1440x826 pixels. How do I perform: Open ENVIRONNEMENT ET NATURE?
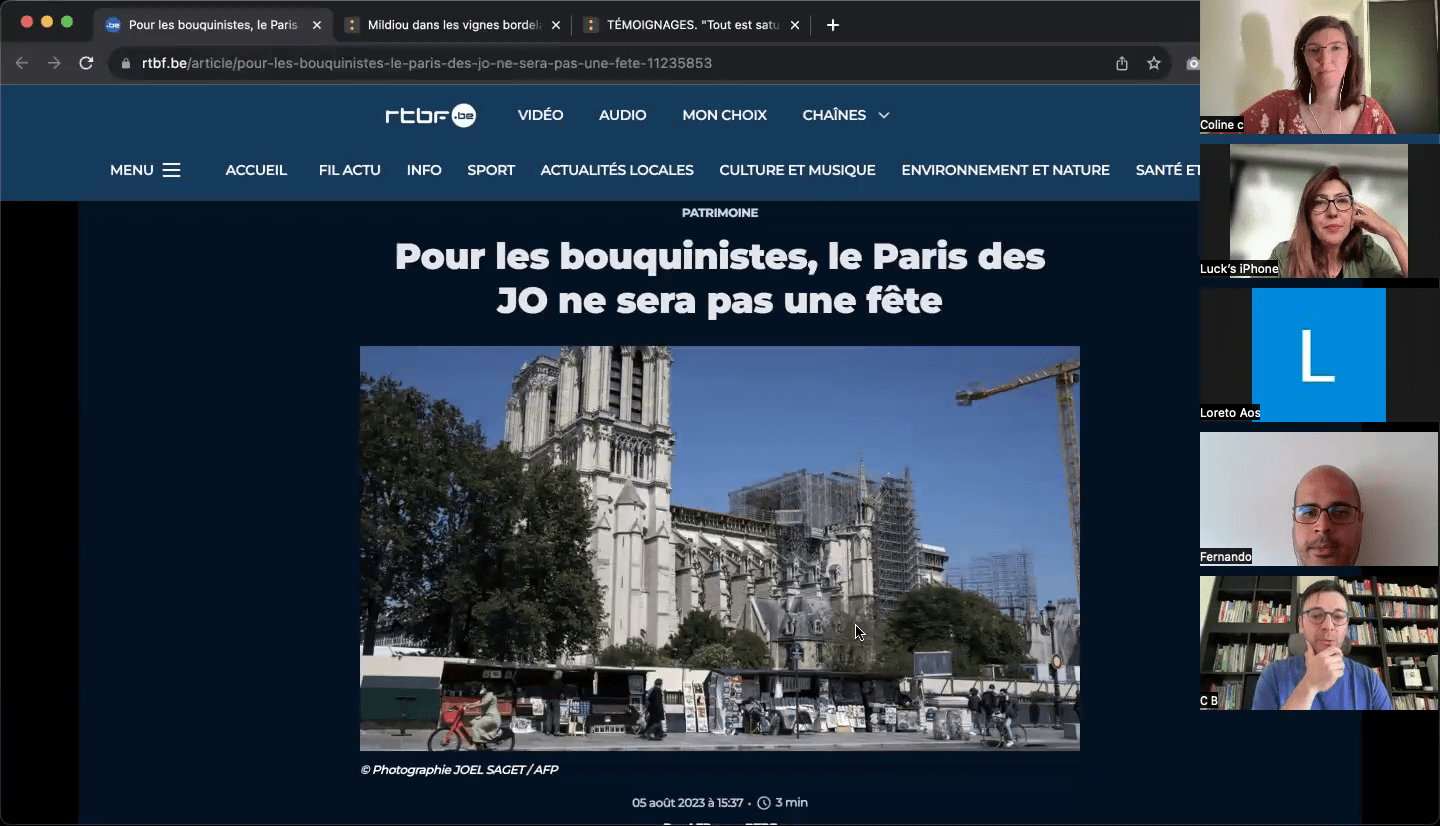1005,170
